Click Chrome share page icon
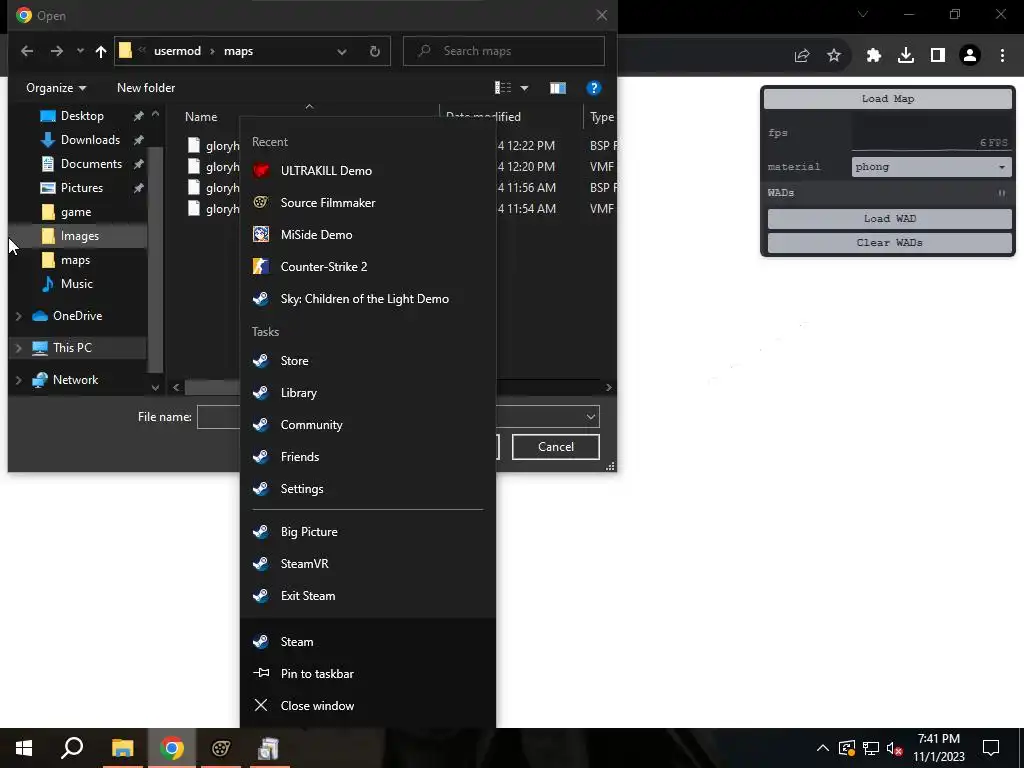Screen dimensions: 1024x768 click(802, 56)
